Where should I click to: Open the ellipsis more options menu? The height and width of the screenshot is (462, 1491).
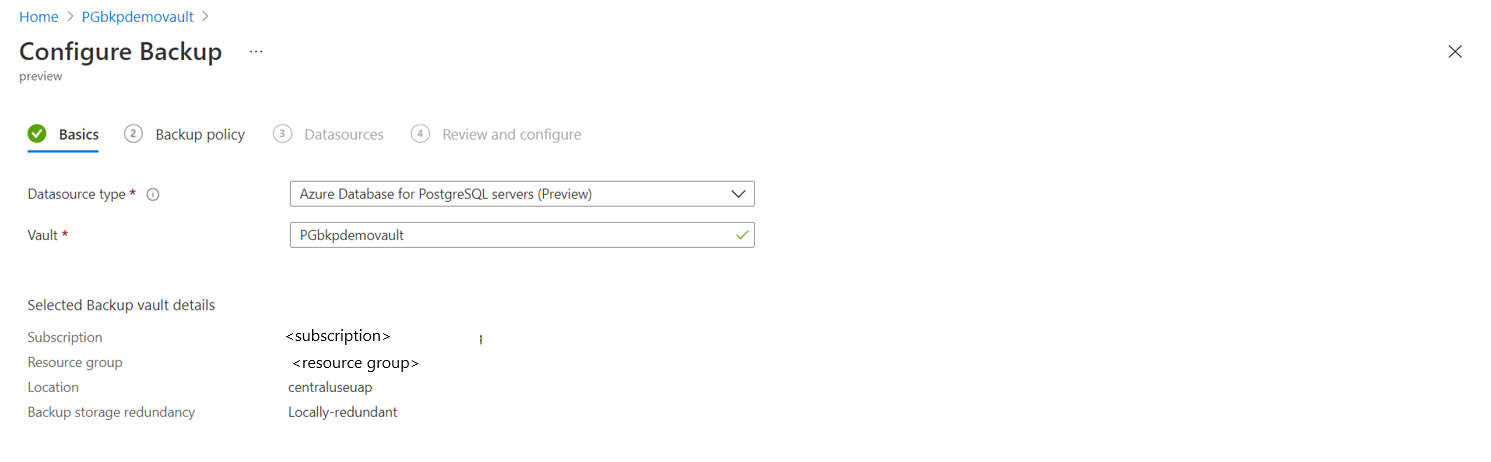click(256, 51)
